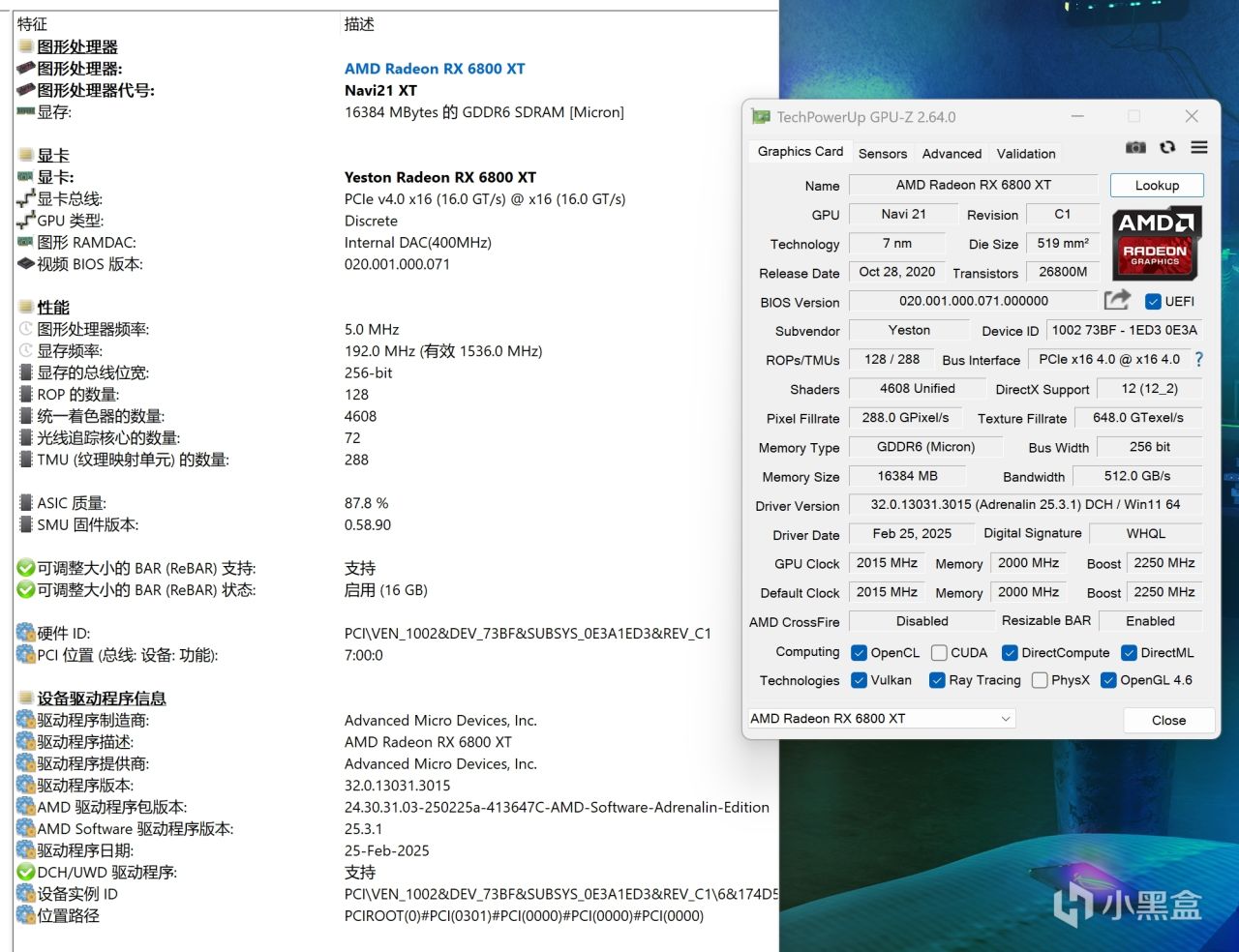The width and height of the screenshot is (1239, 952).
Task: Select the Navi21 XT value
Action: pyautogui.click(x=380, y=90)
